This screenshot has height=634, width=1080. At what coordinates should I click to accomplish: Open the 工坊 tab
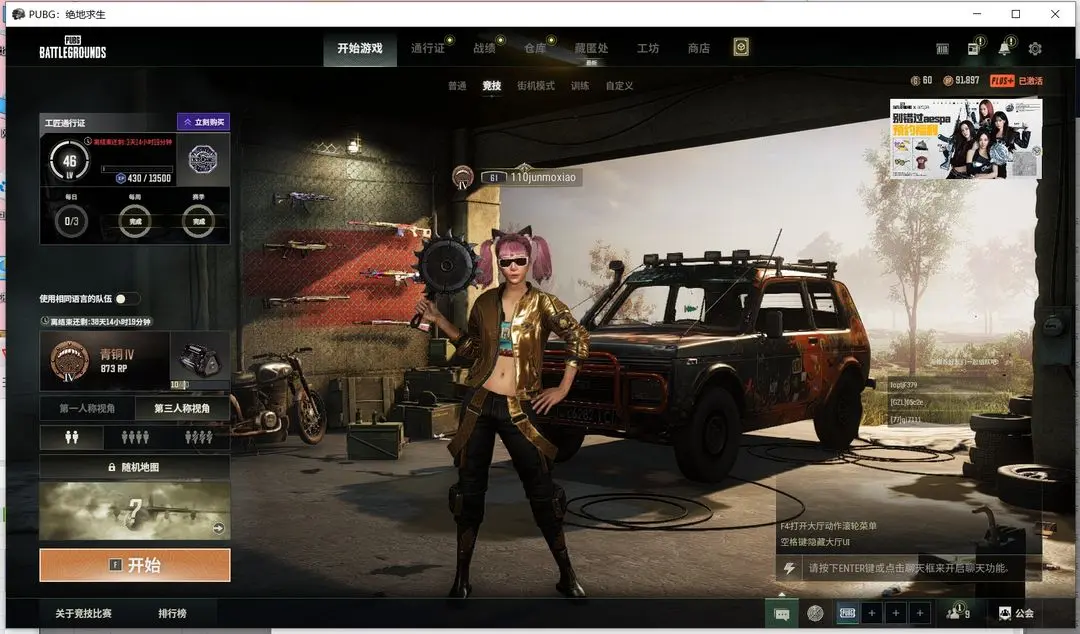[648, 48]
